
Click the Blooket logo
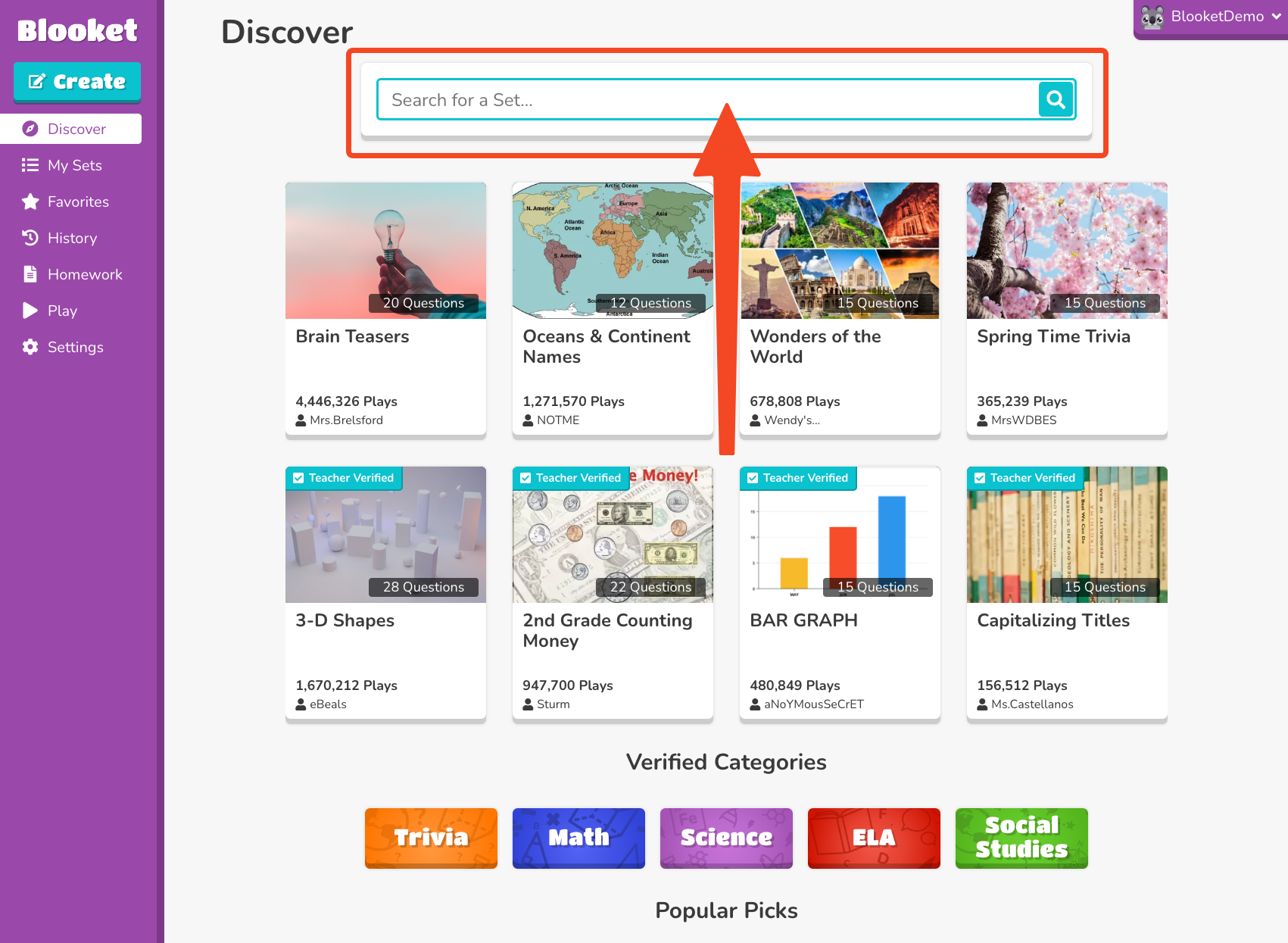pyautogui.click(x=77, y=30)
